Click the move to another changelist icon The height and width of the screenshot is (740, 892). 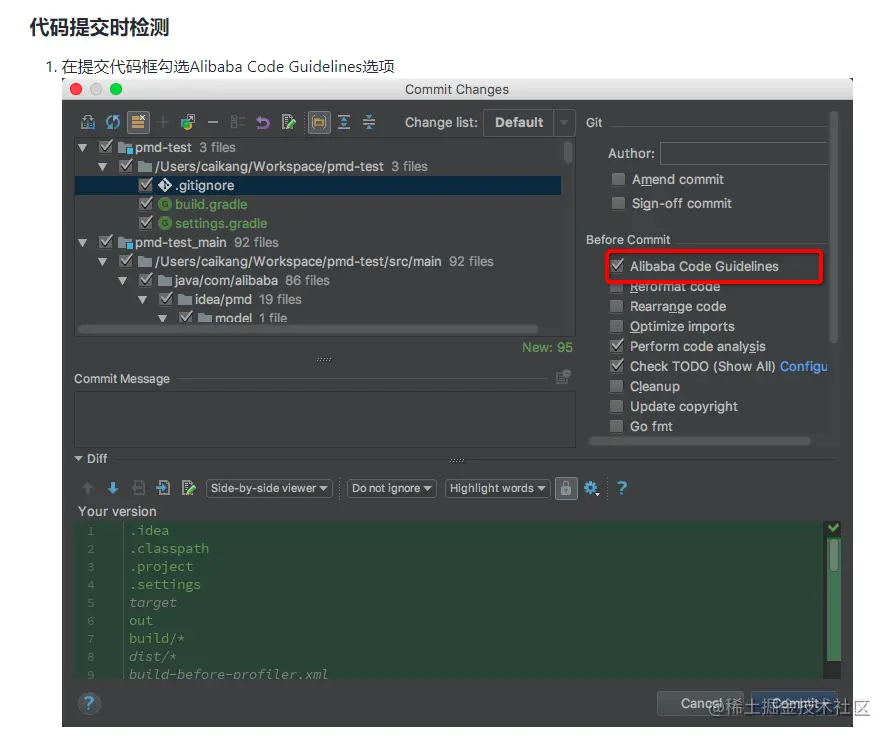(188, 122)
